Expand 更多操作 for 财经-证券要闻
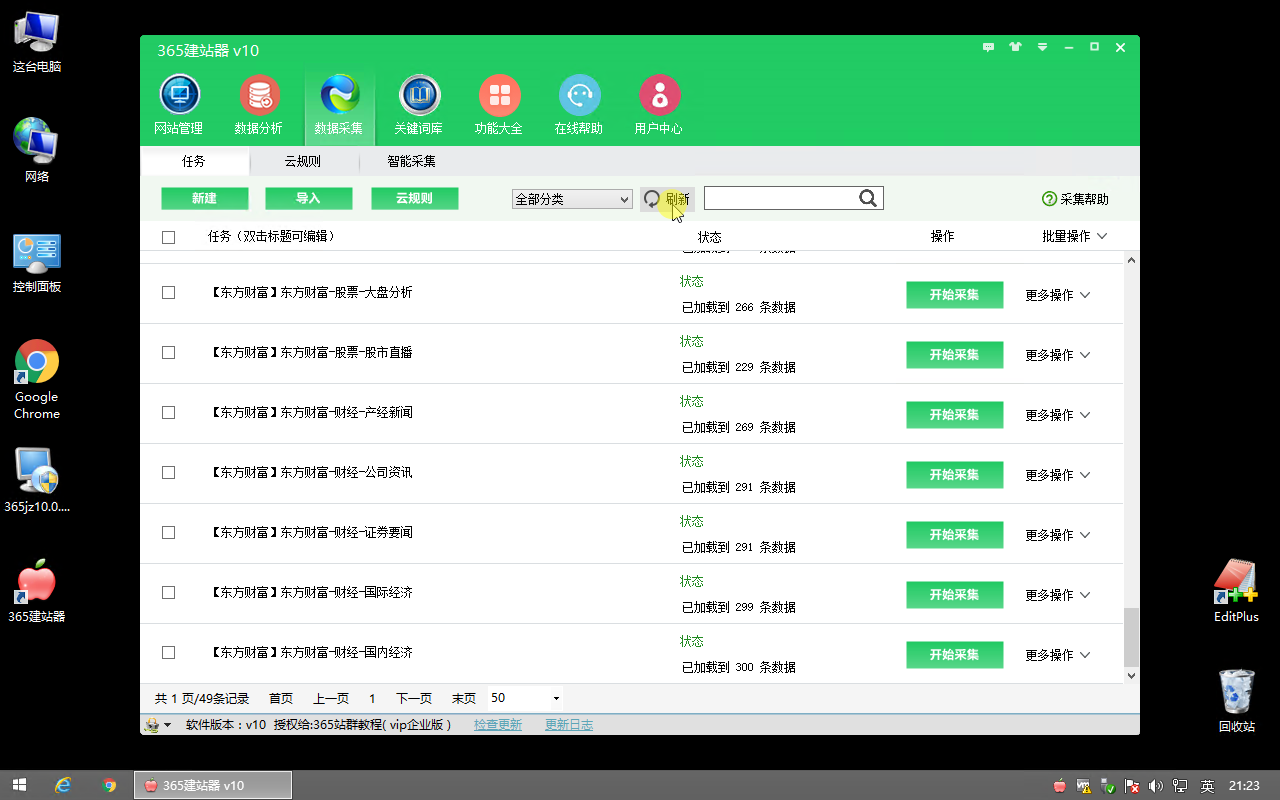 pos(1057,535)
